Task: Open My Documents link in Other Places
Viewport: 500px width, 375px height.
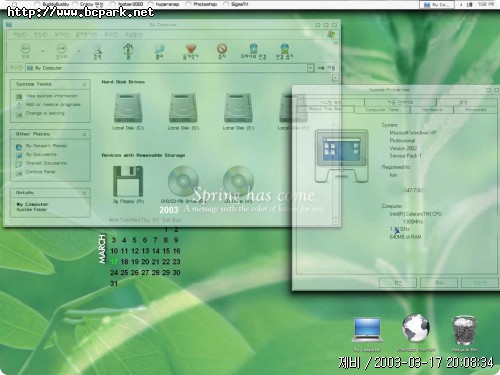Action: [41, 154]
